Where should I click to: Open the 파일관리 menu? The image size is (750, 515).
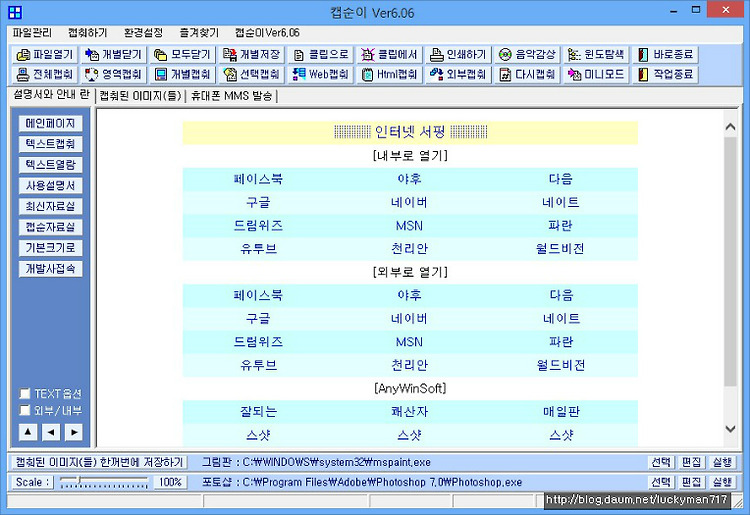[x=32, y=33]
